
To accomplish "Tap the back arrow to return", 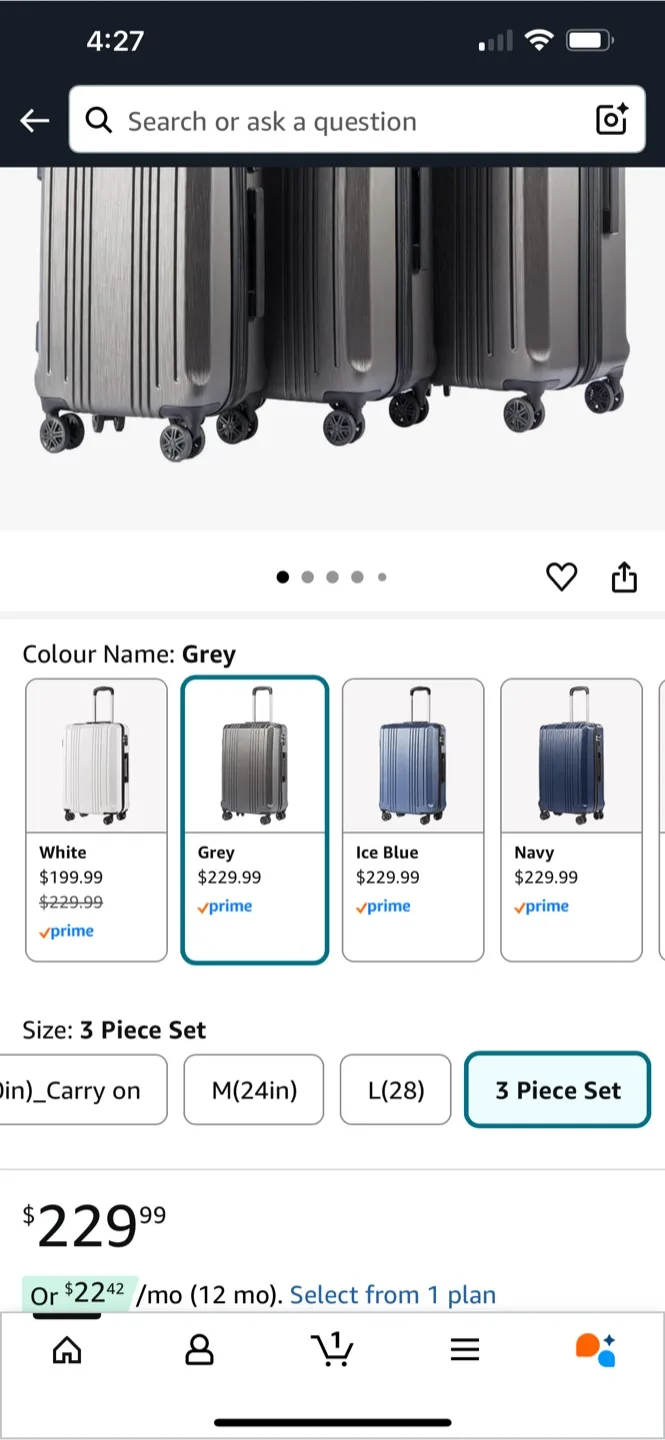I will pyautogui.click(x=34, y=120).
